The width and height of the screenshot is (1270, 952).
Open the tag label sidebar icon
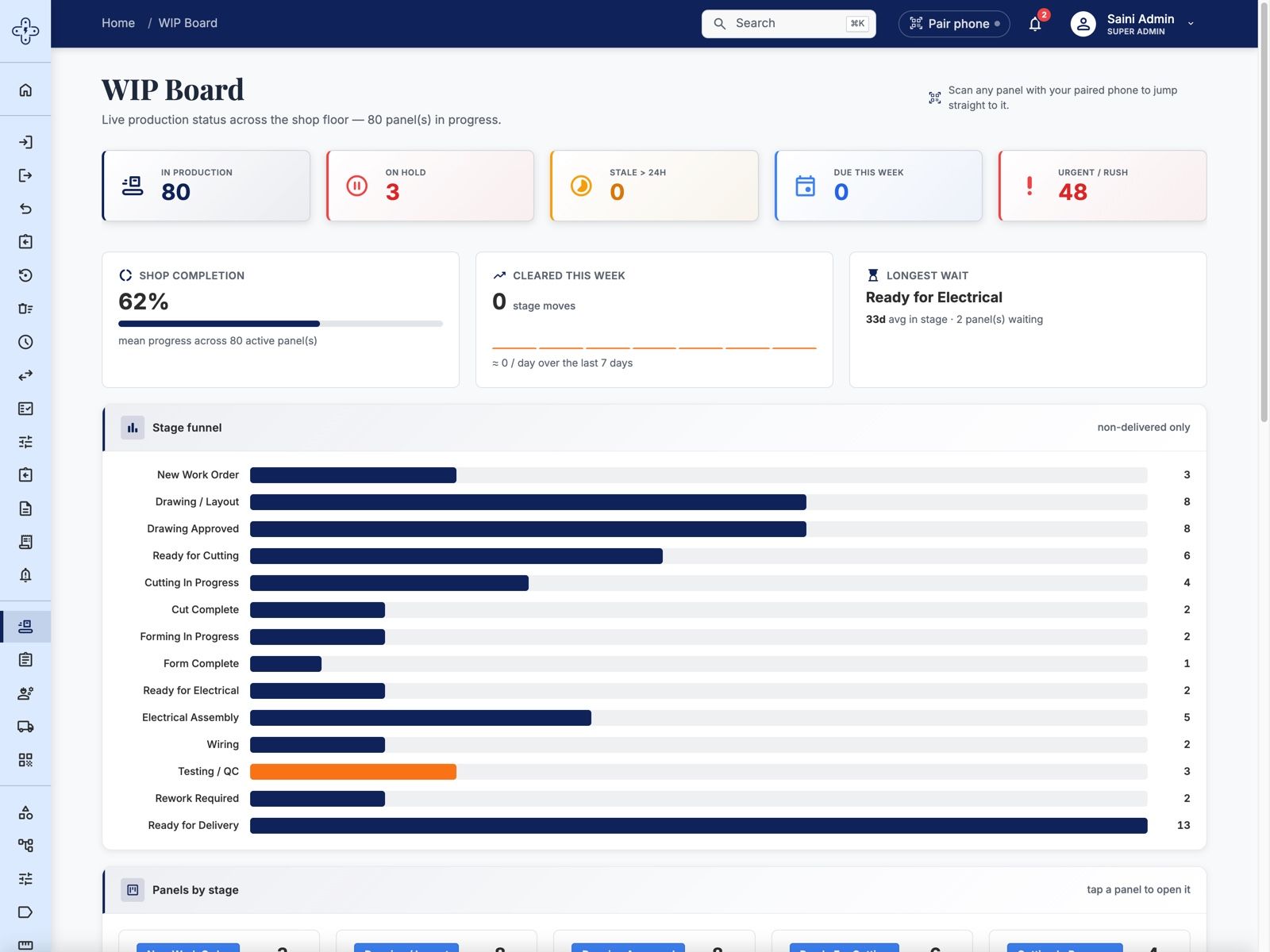pos(25,912)
